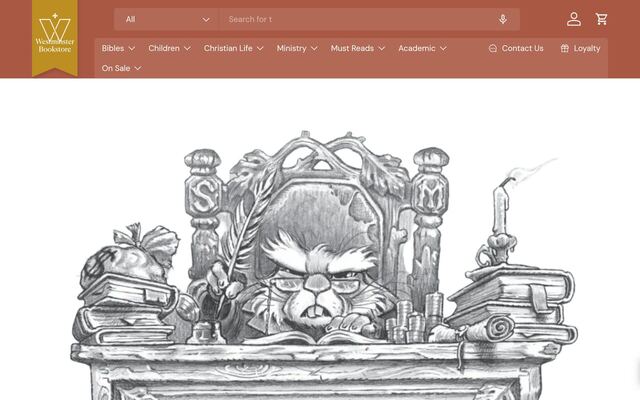Expand the chevron next to Children

coord(187,49)
